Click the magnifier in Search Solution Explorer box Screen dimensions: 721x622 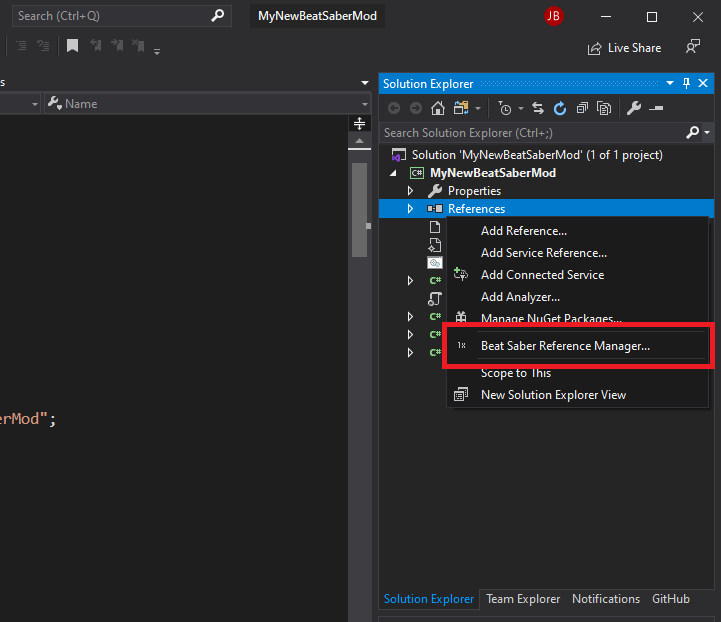[692, 133]
